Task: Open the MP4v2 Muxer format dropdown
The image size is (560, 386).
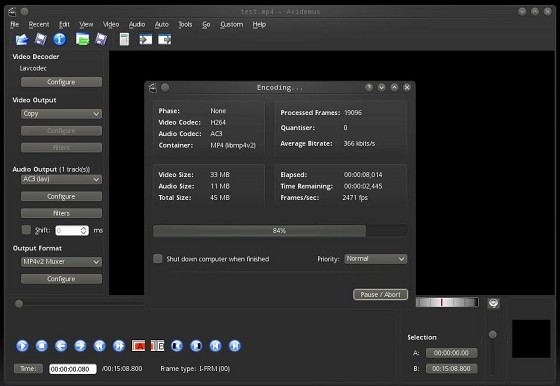Action: tap(61, 262)
